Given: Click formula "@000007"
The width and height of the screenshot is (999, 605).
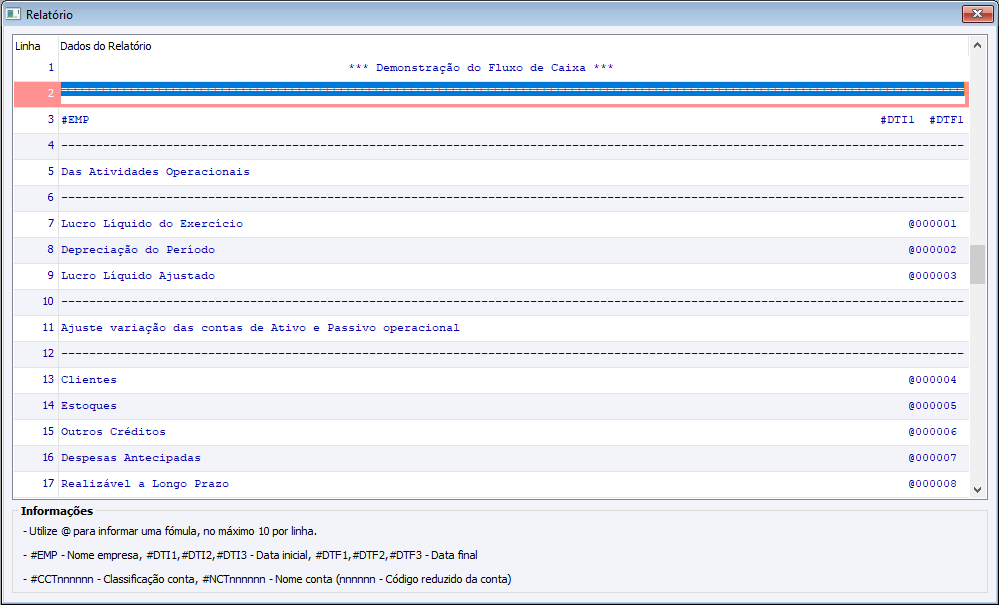Looking at the screenshot, I should coord(932,458).
